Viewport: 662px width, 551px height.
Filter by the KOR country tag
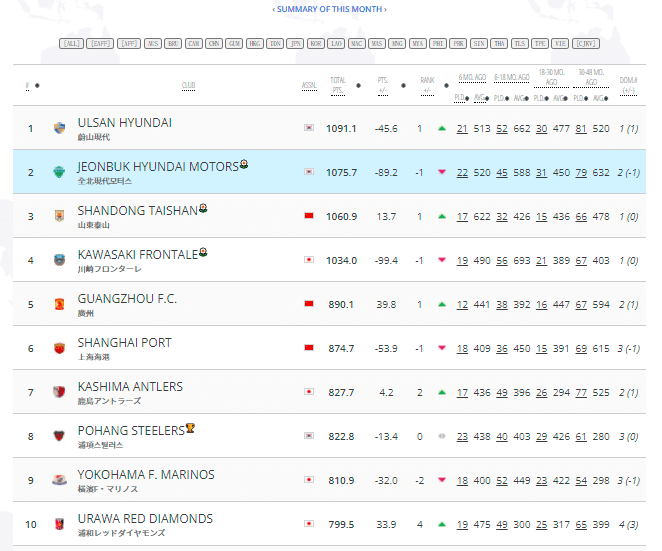315,44
